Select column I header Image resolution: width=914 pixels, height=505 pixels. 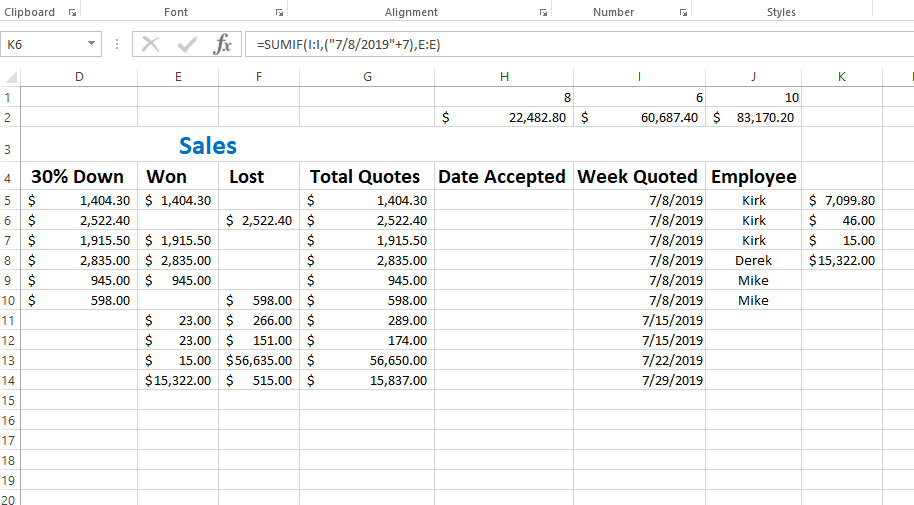639,77
